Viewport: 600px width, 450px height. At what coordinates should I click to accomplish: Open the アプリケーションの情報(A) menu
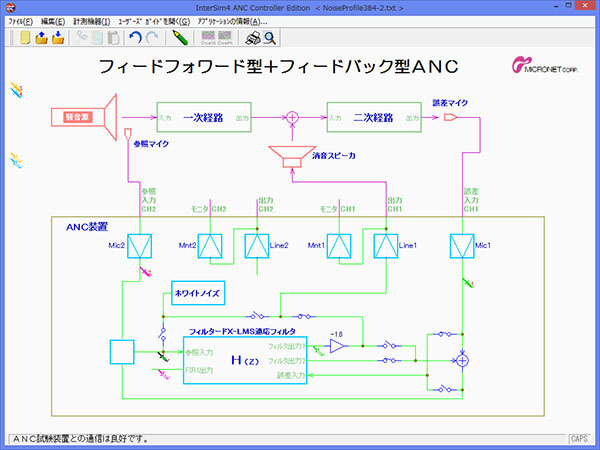coord(232,21)
